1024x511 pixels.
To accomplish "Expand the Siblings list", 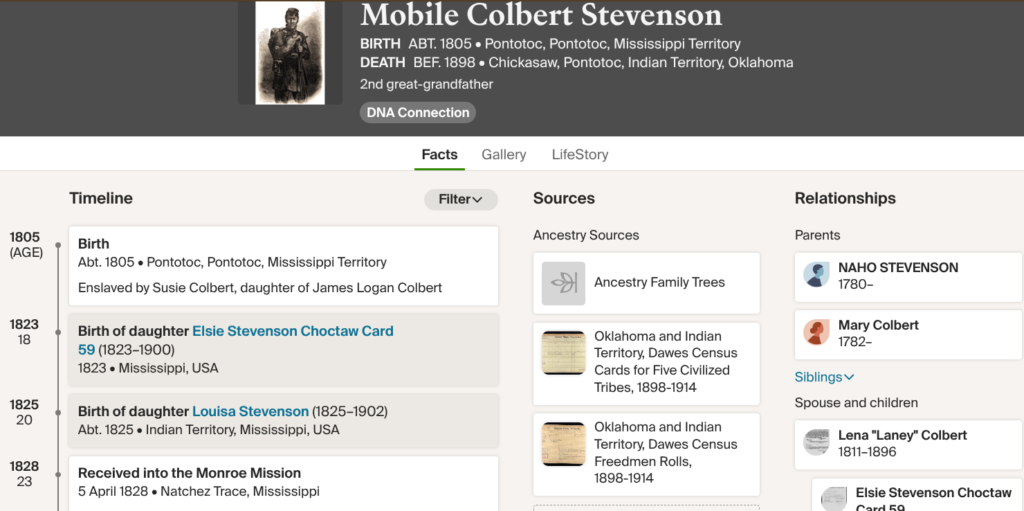I will (824, 377).
